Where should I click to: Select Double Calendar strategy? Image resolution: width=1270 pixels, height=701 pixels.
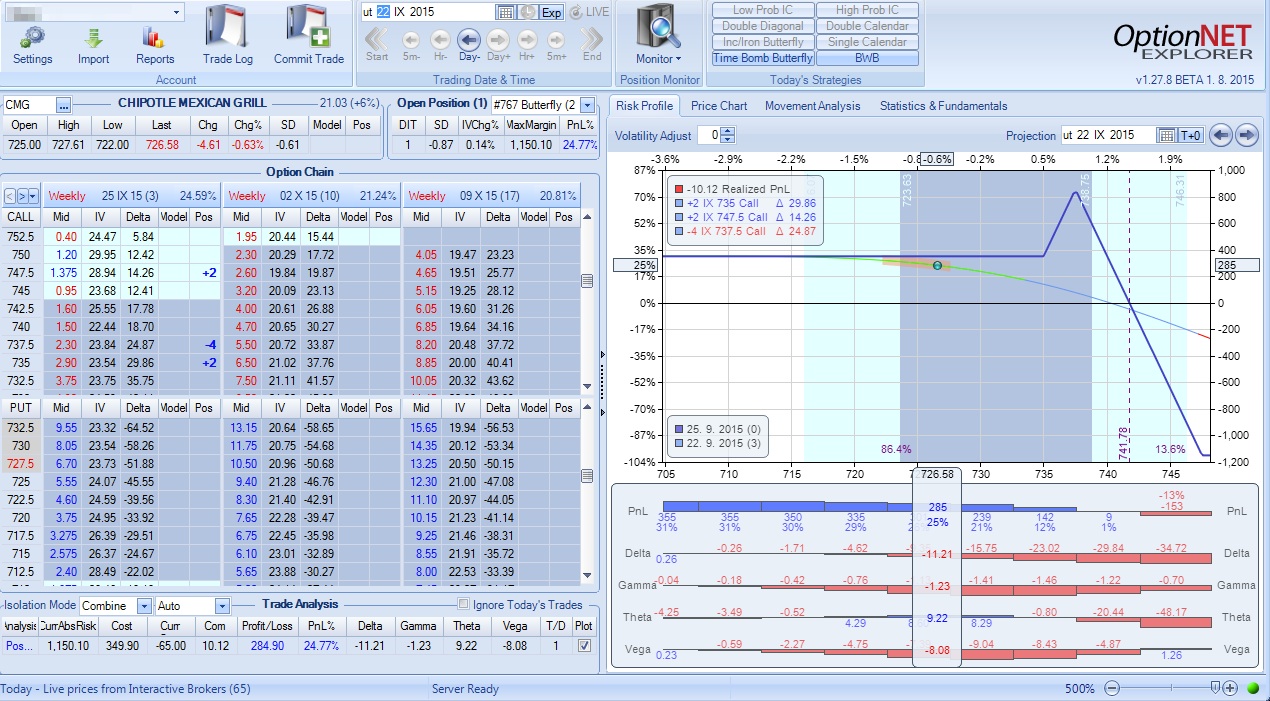pos(867,26)
